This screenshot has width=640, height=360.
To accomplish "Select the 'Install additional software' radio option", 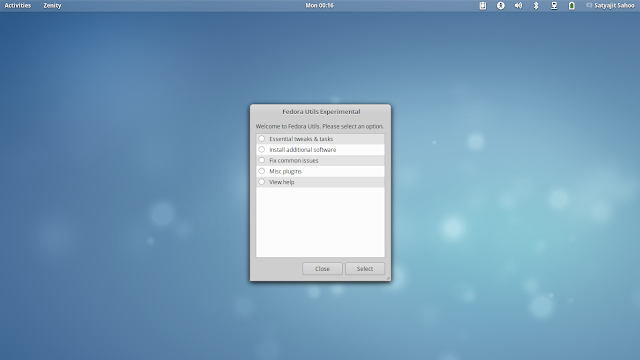I will 262,149.
